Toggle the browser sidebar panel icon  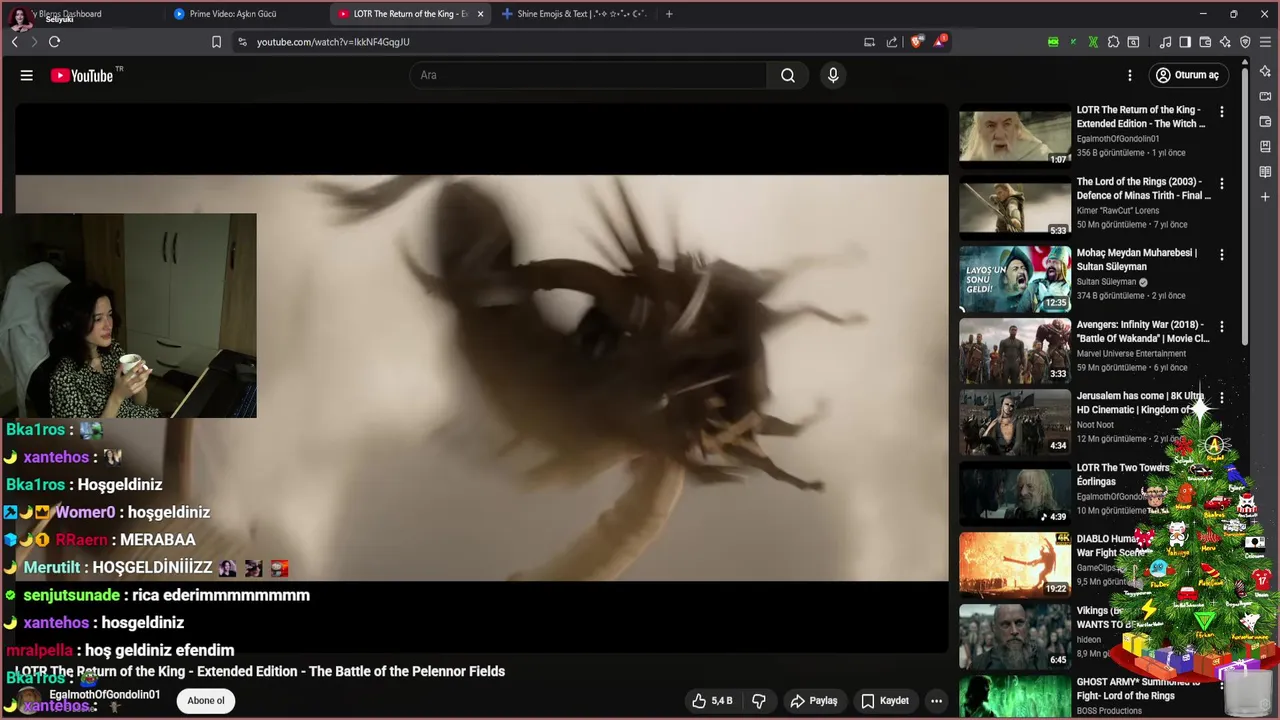[x=1185, y=42]
